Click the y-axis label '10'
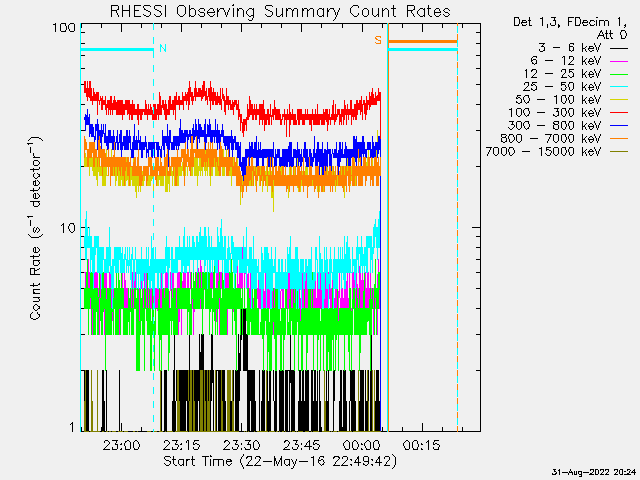The height and width of the screenshot is (480, 640). tap(68, 228)
